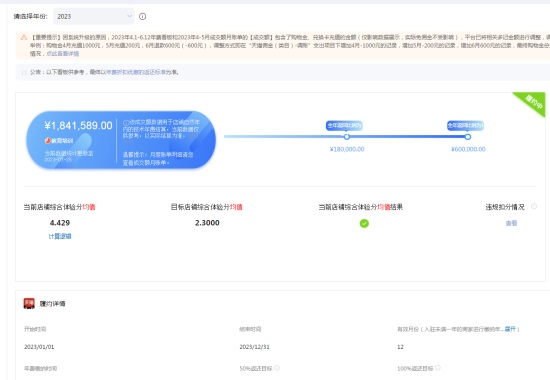Click tooltip label above ¥600,000.00 milestone
550x380 pixels.
(x=465, y=126)
